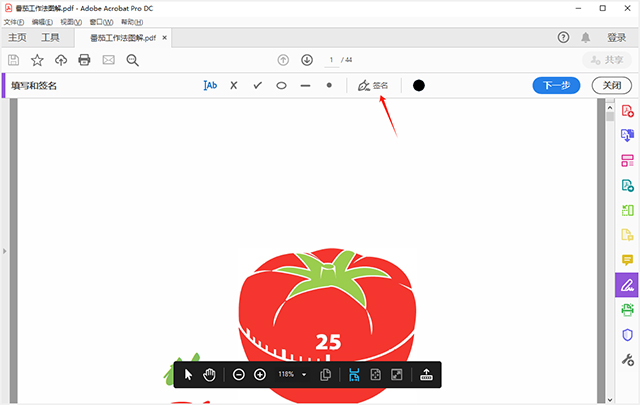Screen dimensions: 640x405
Task: Select the dot tool
Action: point(329,85)
